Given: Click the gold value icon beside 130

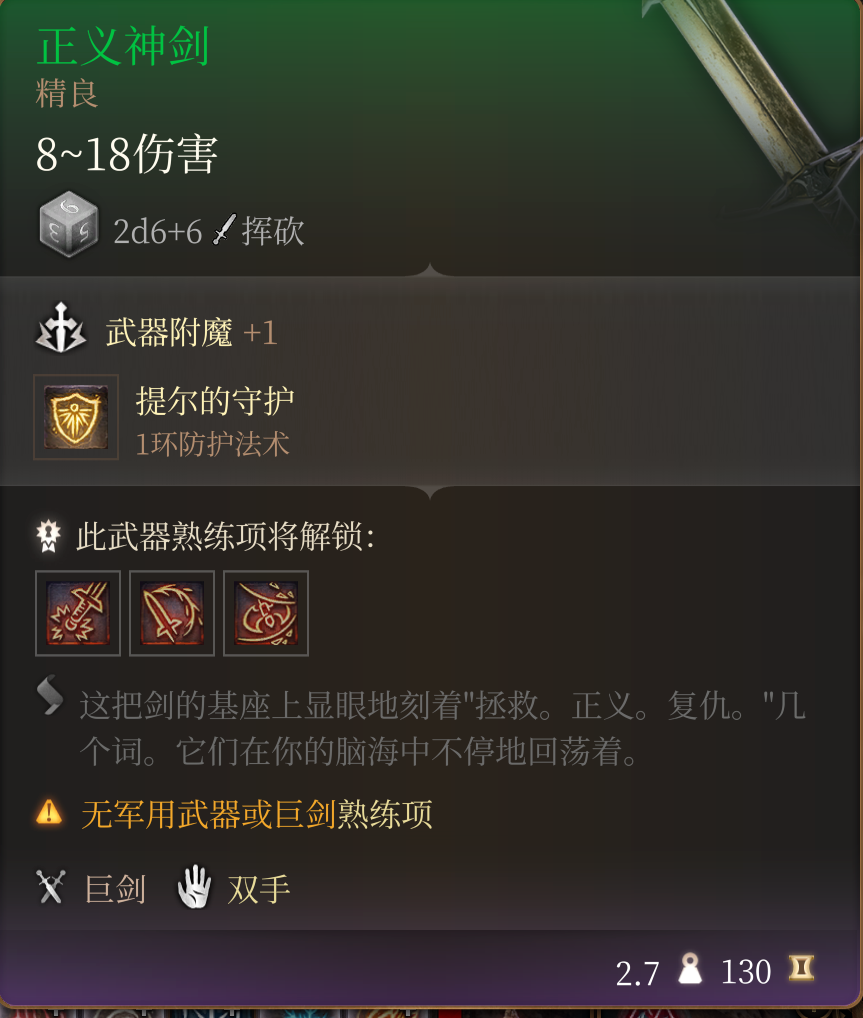Looking at the screenshot, I should 801,968.
